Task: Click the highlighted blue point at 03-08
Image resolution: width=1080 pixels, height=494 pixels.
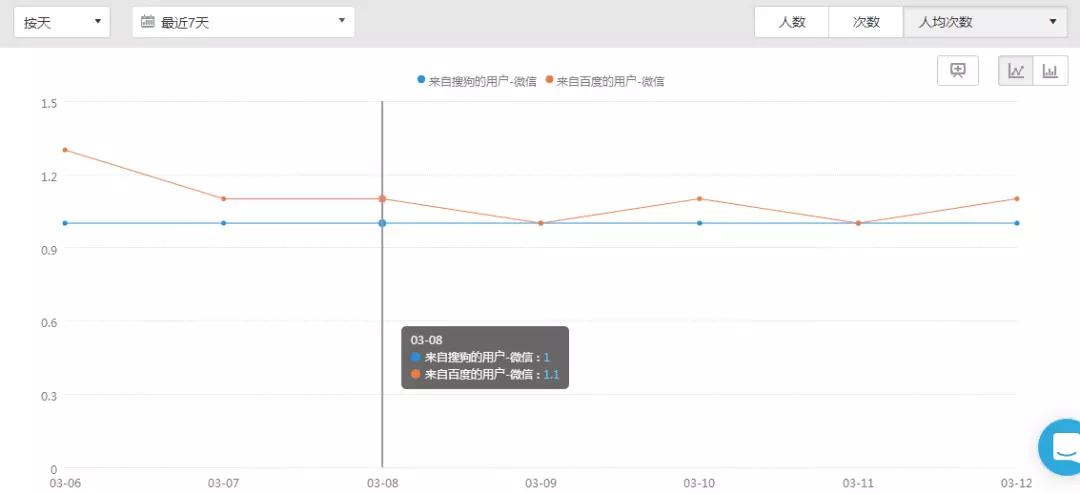Action: [x=382, y=223]
